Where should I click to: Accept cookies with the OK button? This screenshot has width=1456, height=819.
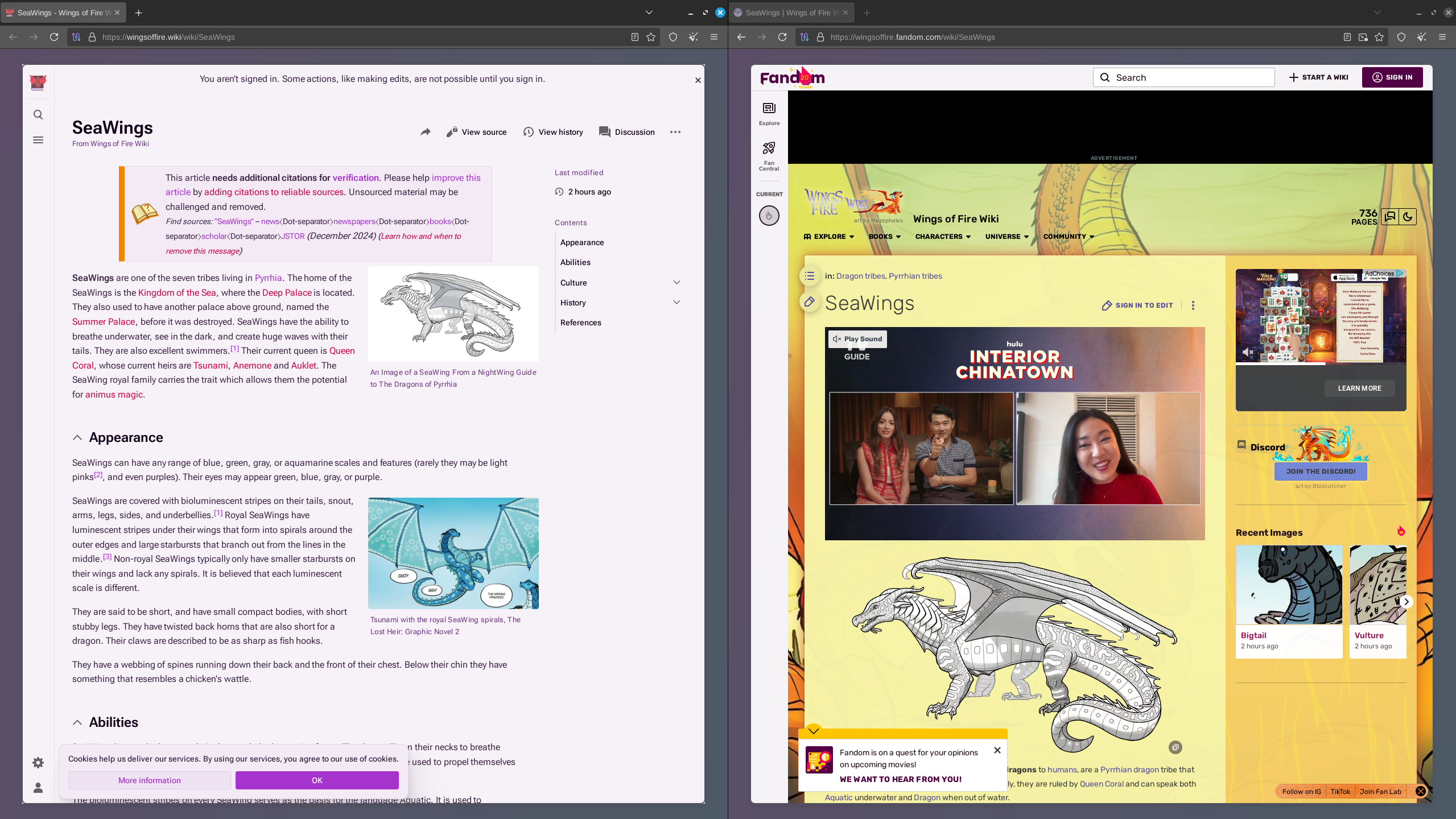(x=317, y=780)
